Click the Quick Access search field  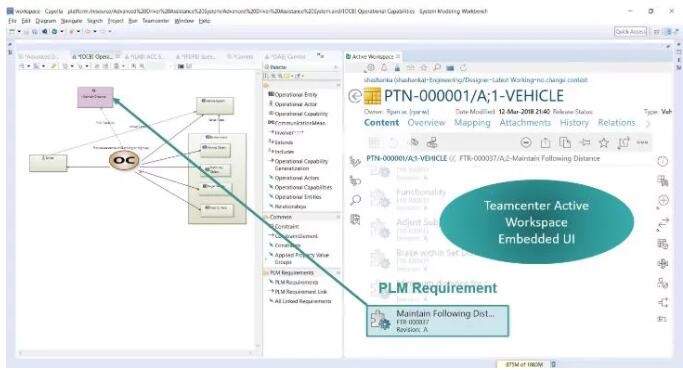pos(630,31)
